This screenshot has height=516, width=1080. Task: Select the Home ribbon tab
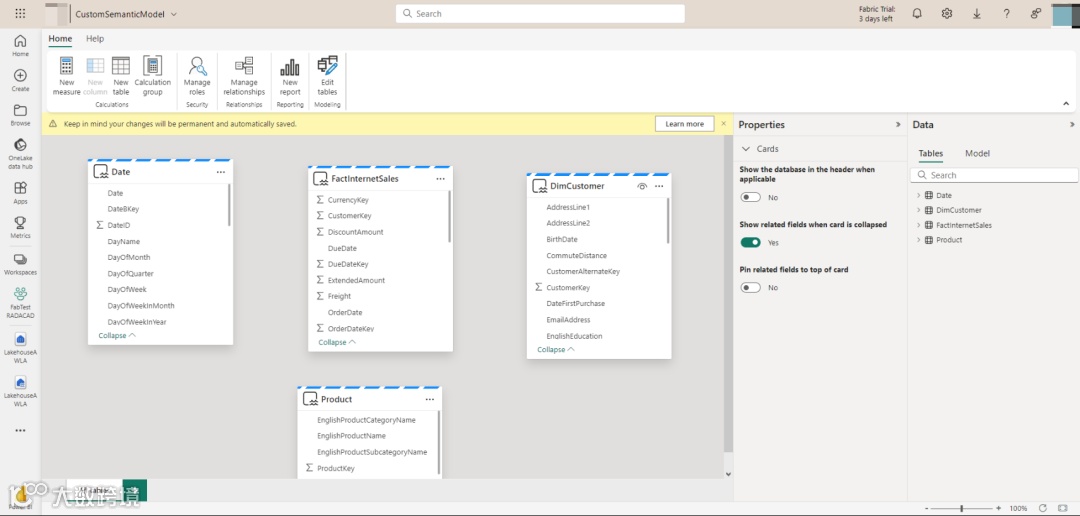[60, 39]
